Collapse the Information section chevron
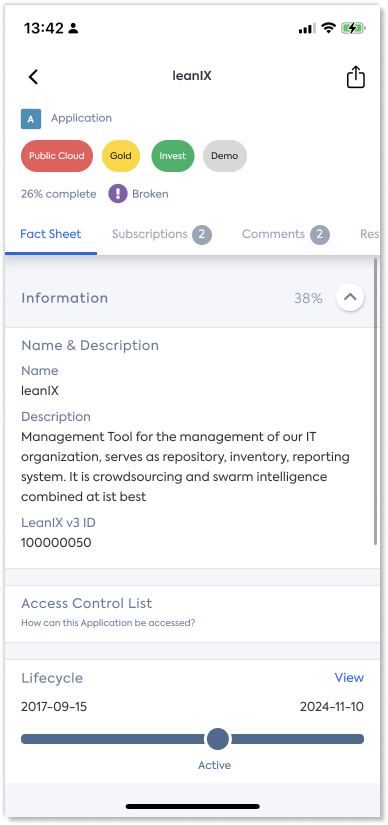Screen dimensions: 388x825 click(x=350, y=297)
